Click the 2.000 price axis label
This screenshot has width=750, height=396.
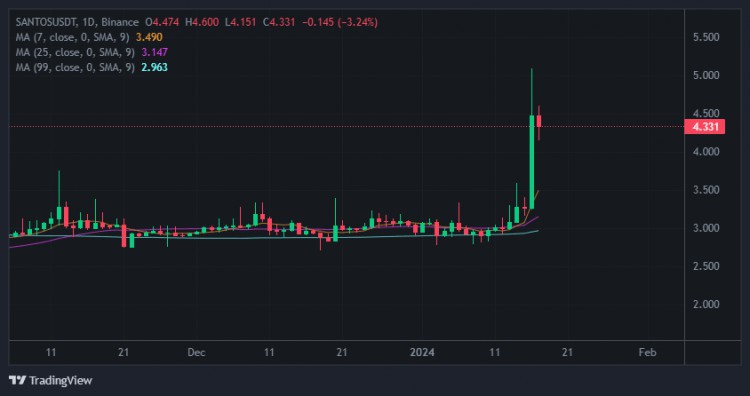coord(706,304)
